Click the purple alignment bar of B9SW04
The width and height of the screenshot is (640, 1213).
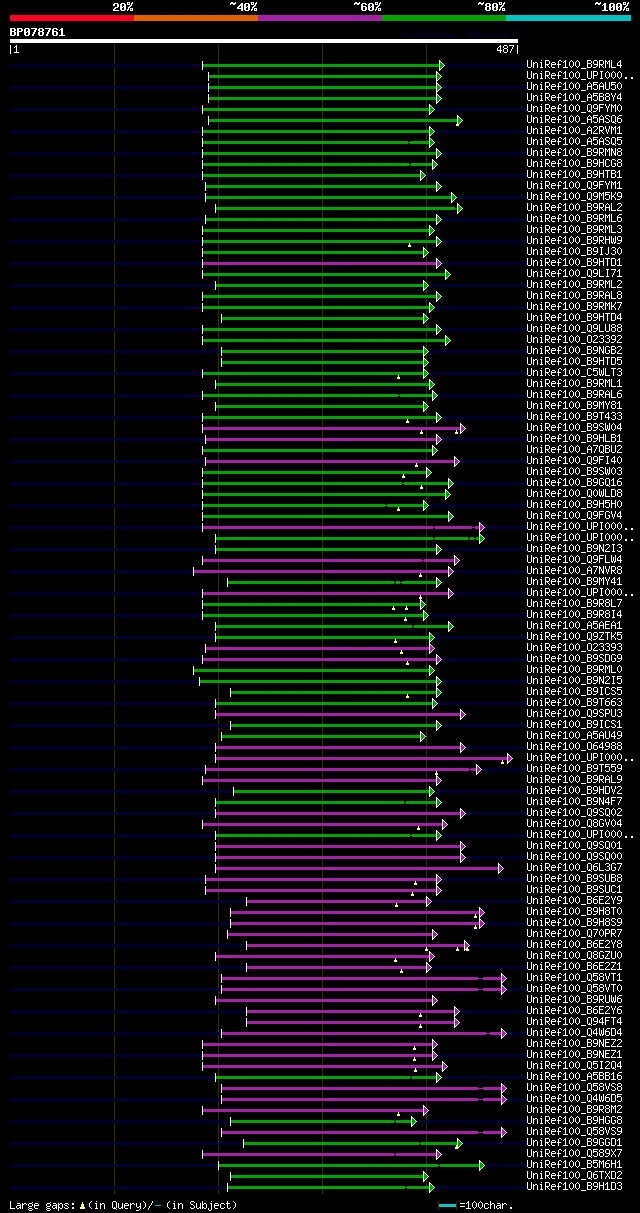click(x=333, y=428)
